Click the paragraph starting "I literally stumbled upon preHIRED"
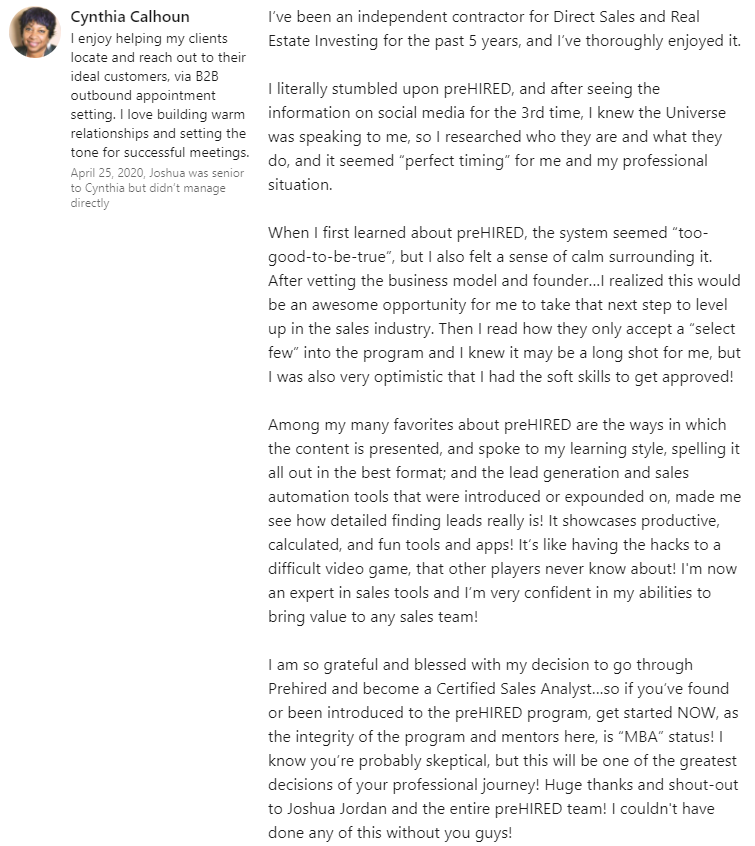 [x=497, y=137]
